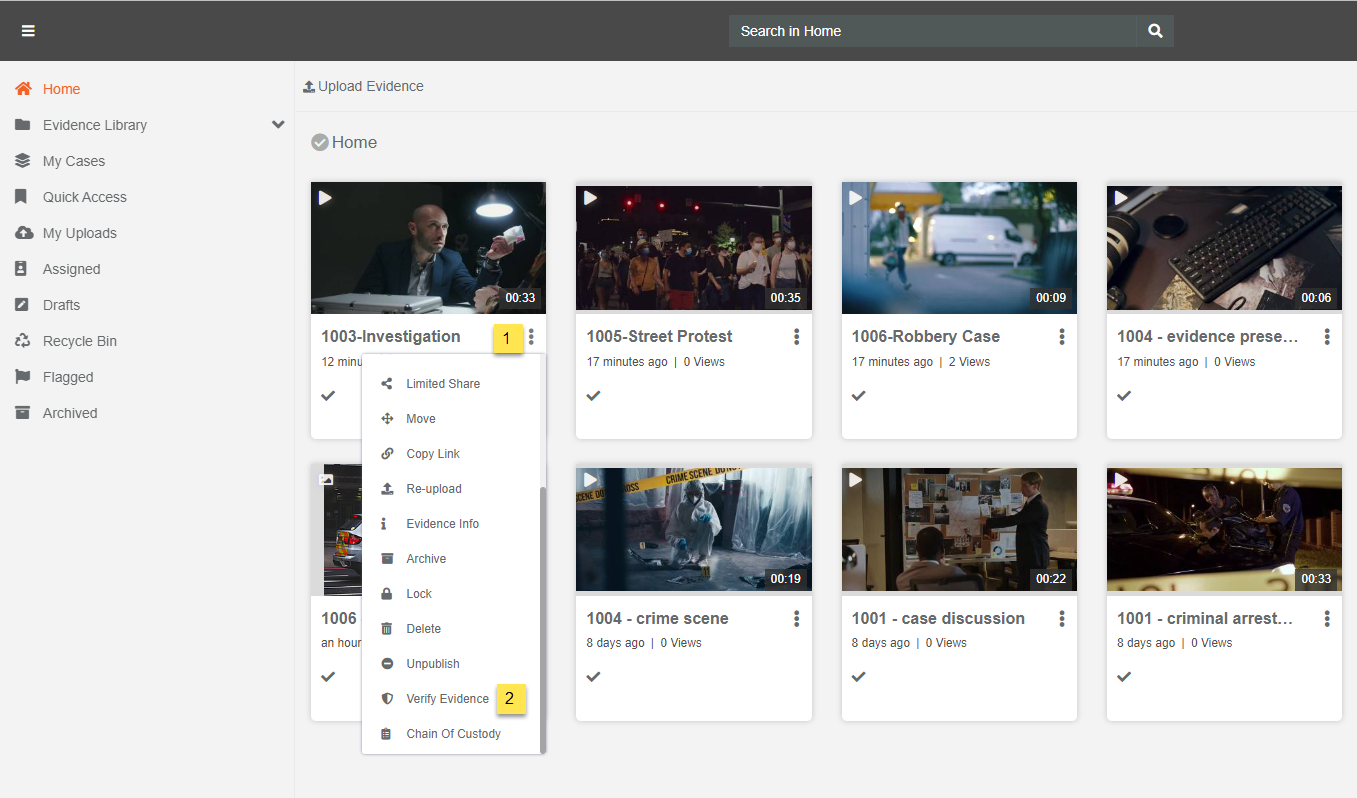Open Quick Access bookmarks
The width and height of the screenshot is (1357, 798).
click(x=84, y=197)
